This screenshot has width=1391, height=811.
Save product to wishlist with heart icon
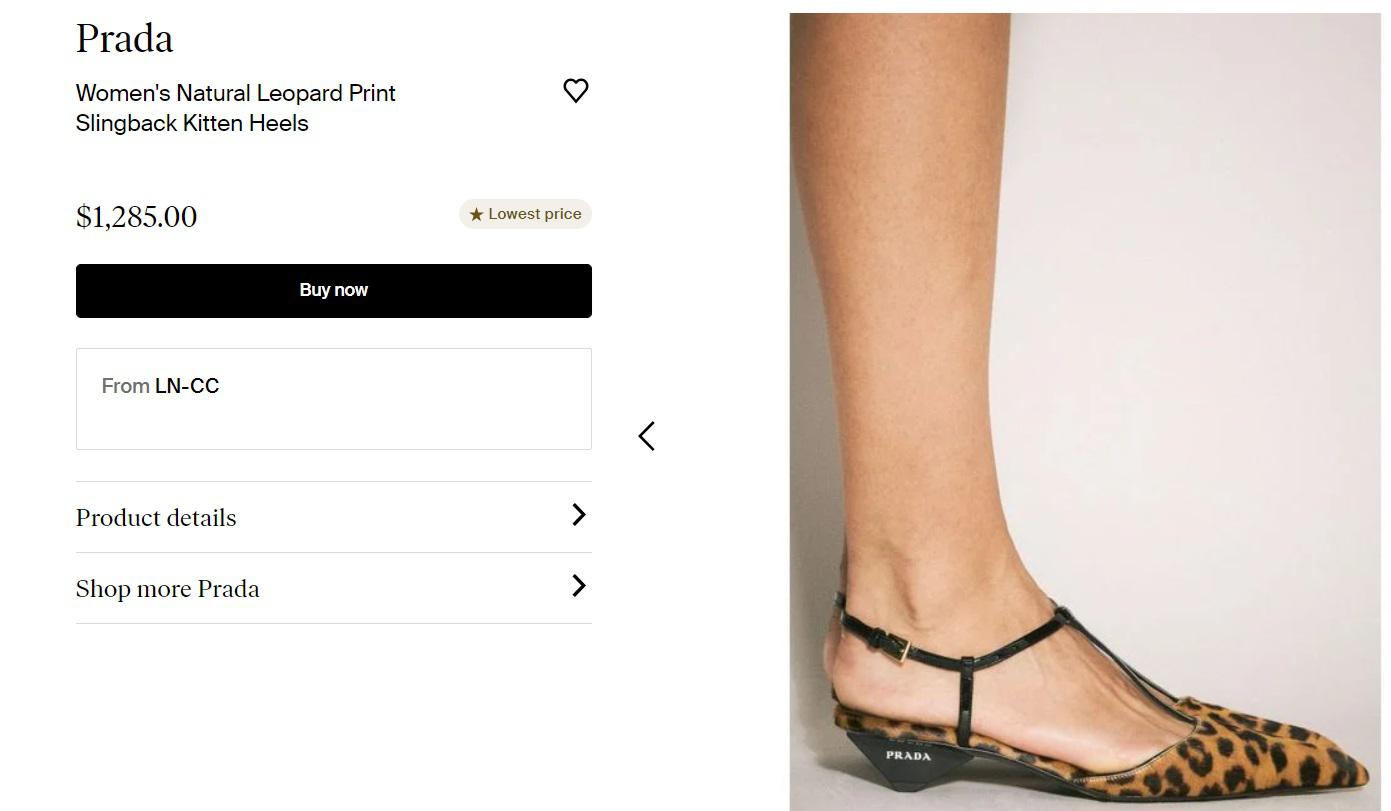point(575,91)
